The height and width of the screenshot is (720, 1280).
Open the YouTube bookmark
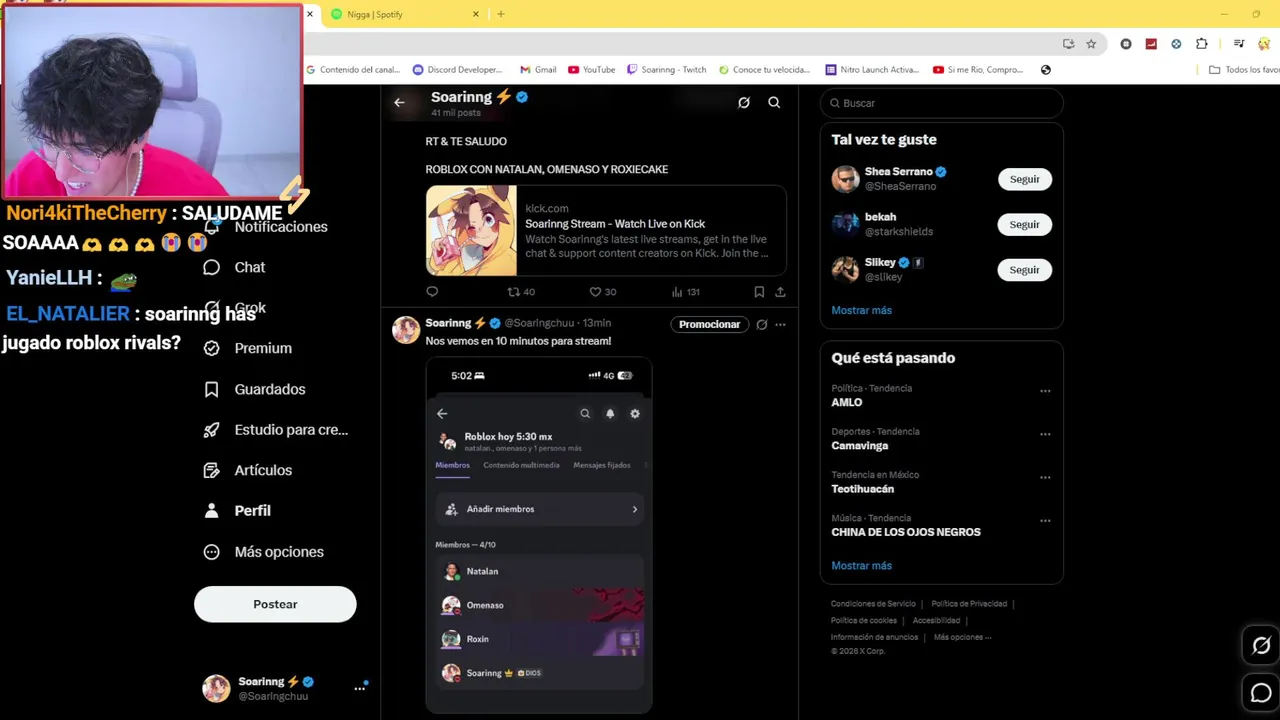pyautogui.click(x=592, y=70)
